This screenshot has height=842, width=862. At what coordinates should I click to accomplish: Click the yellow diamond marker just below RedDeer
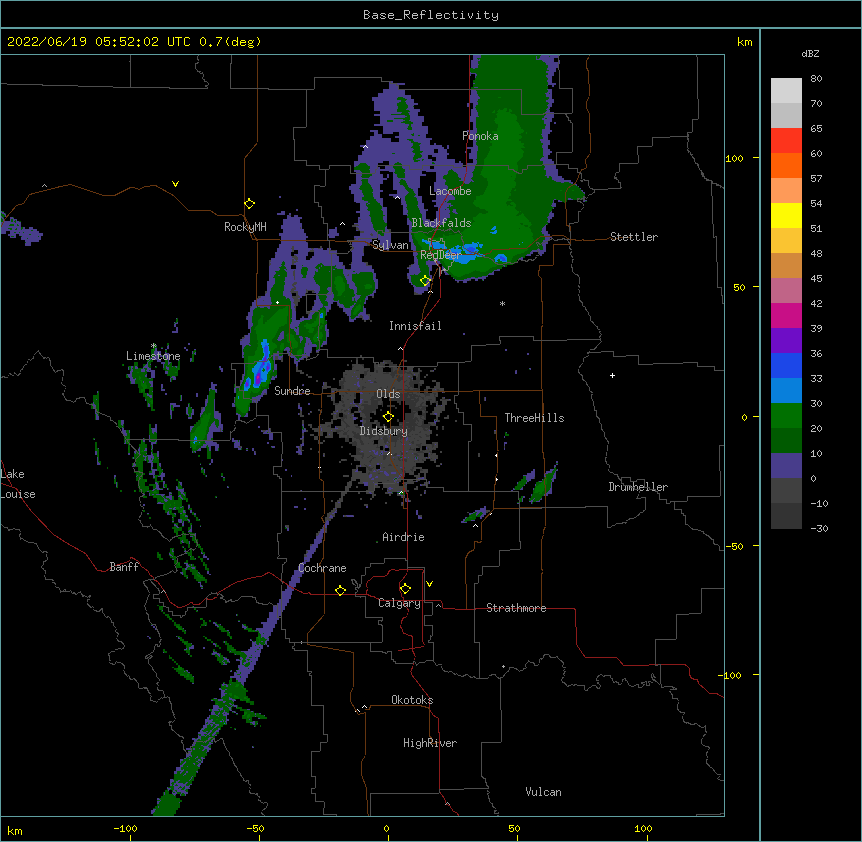pyautogui.click(x=425, y=281)
